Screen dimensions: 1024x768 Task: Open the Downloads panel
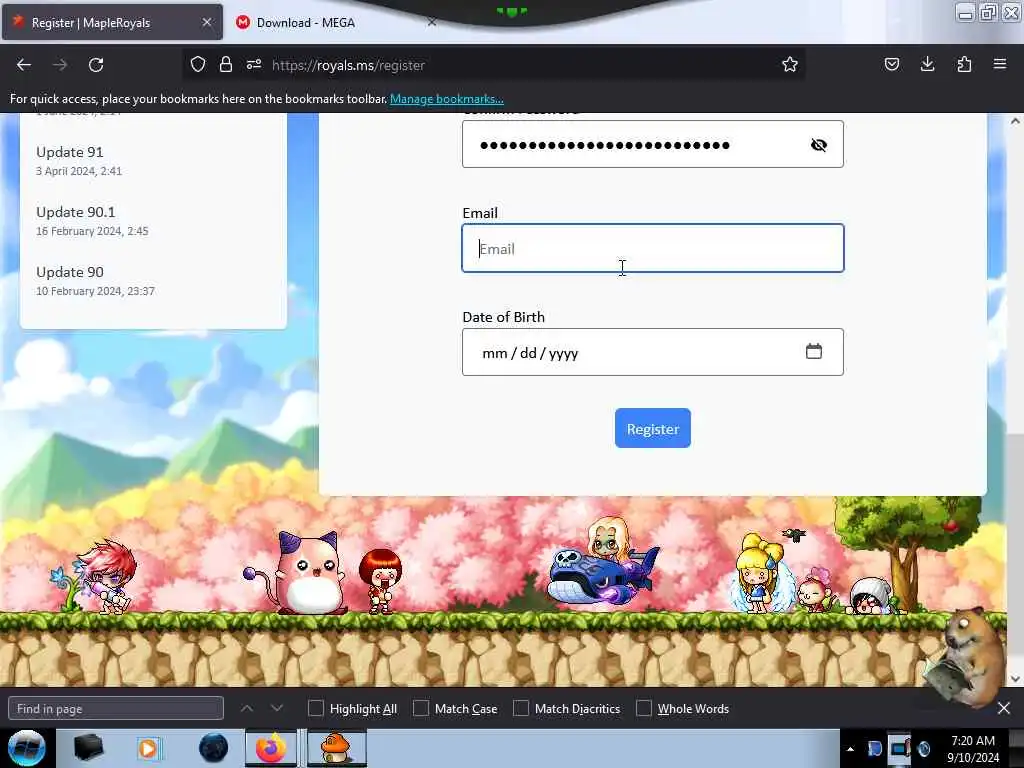(927, 64)
